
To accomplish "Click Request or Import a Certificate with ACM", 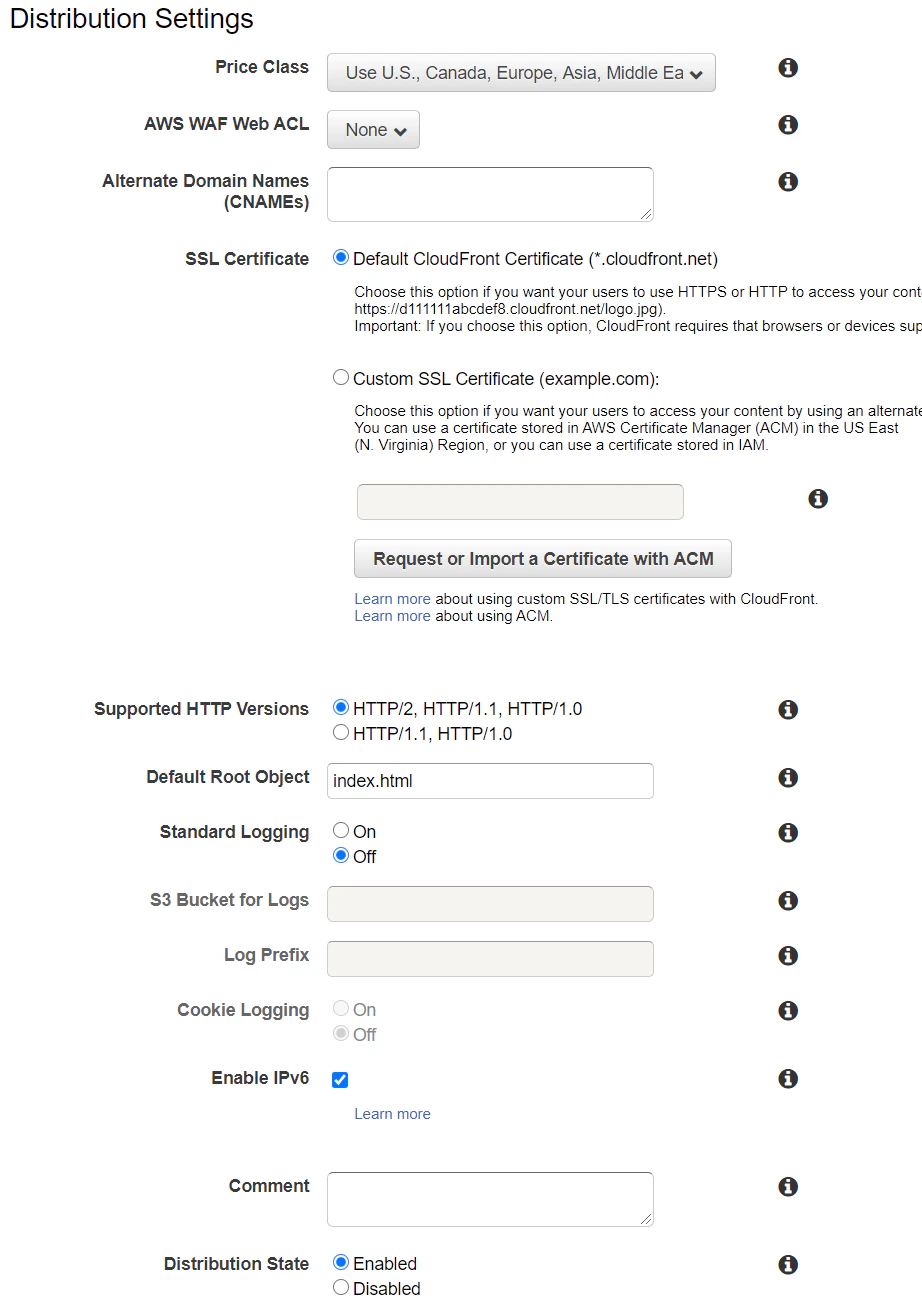I will [543, 559].
